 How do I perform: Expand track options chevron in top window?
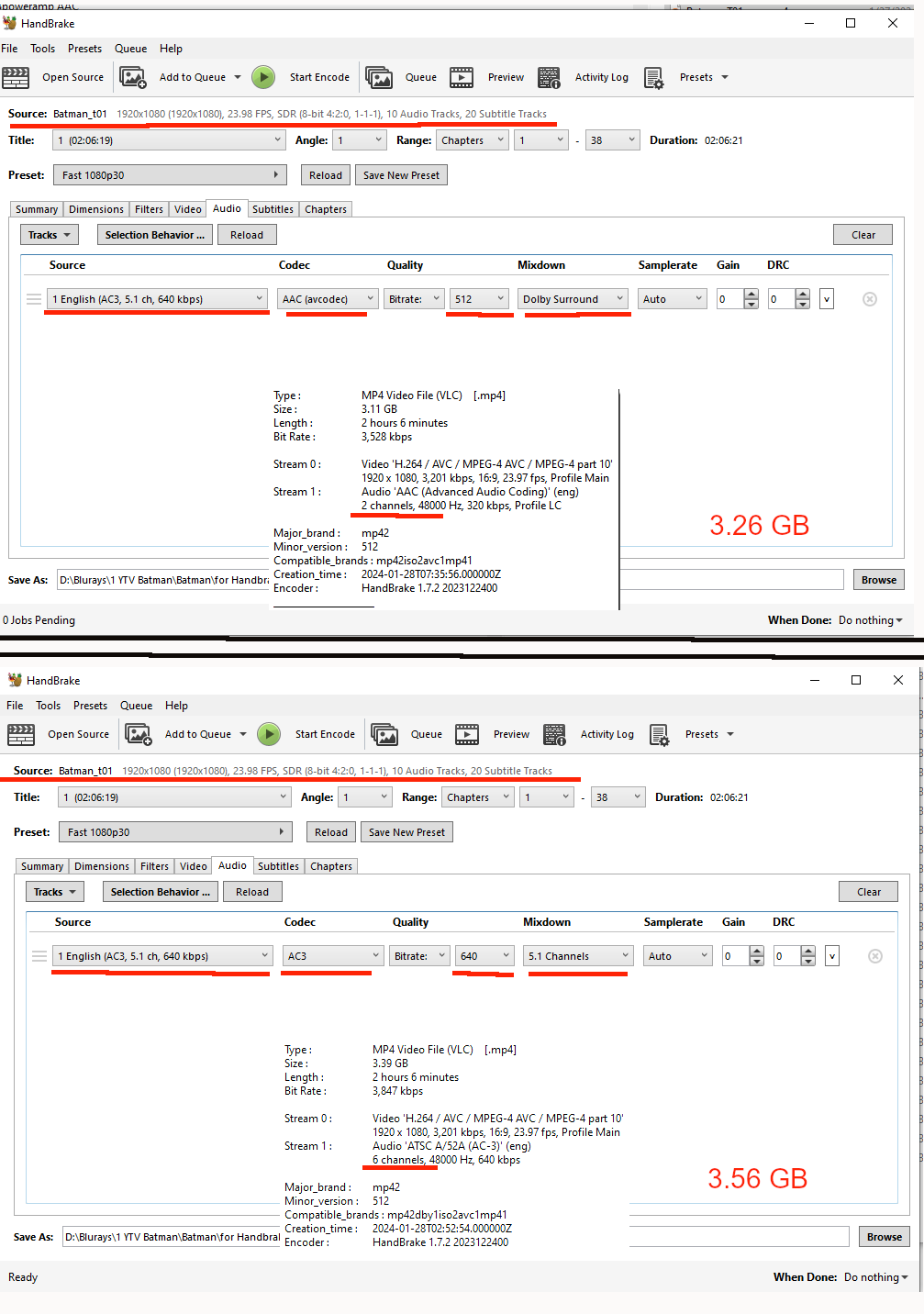(x=827, y=299)
